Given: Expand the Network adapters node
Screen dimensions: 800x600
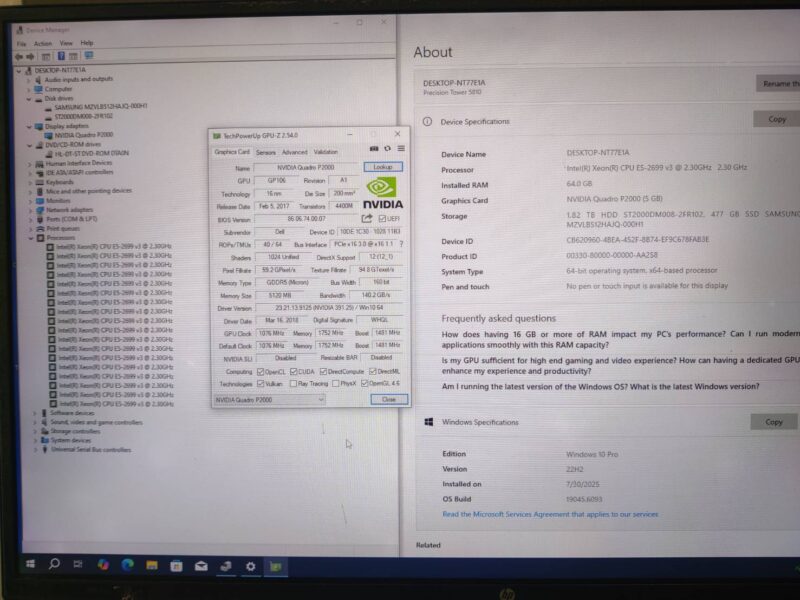Looking at the screenshot, I should (x=31, y=210).
